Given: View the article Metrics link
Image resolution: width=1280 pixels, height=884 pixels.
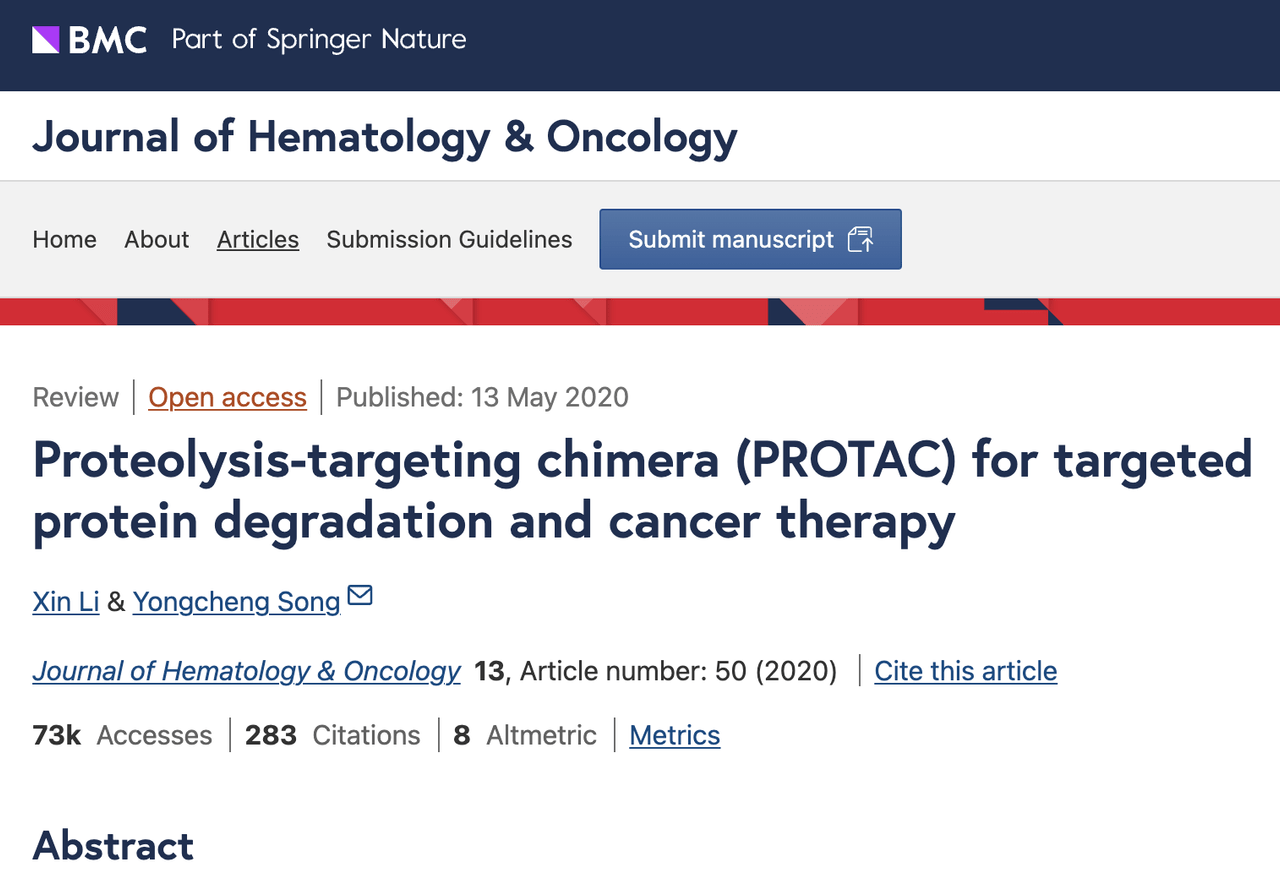Looking at the screenshot, I should pos(674,736).
